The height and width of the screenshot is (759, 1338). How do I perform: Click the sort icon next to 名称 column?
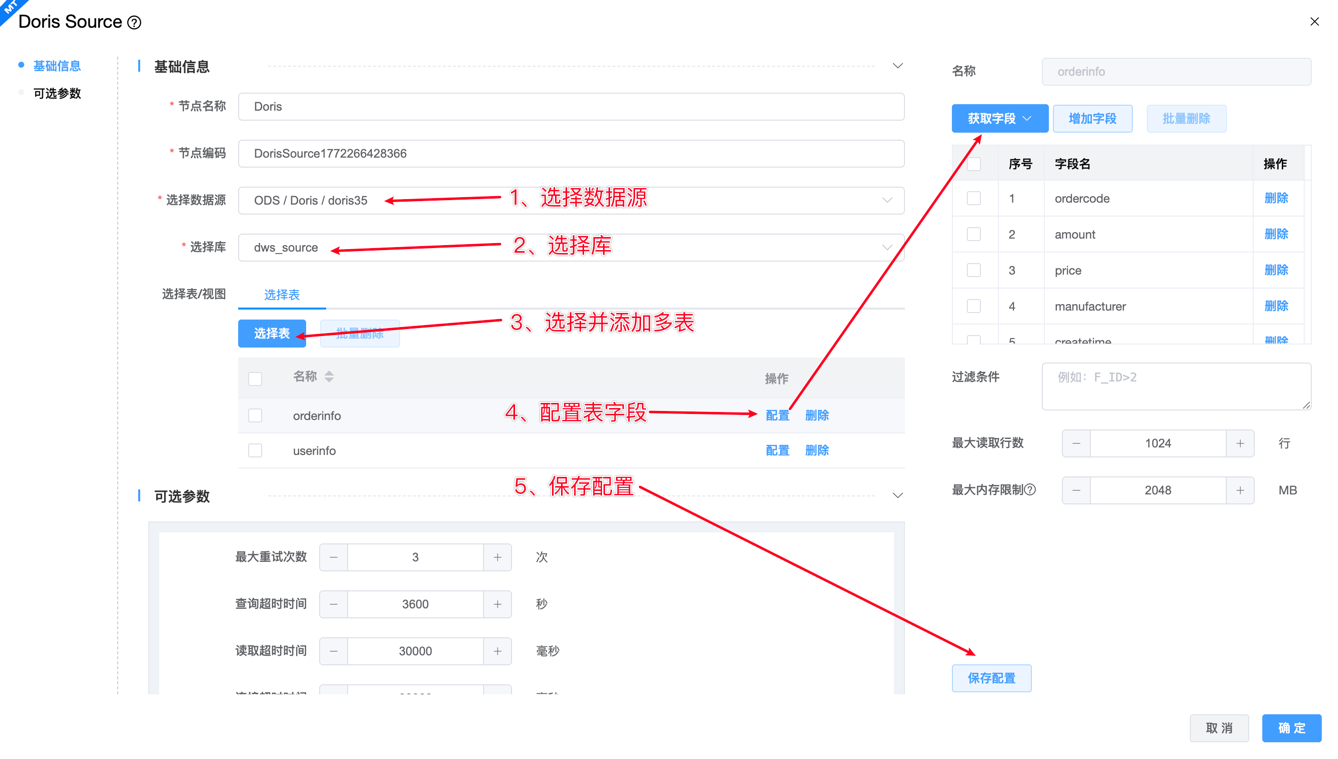(x=329, y=377)
